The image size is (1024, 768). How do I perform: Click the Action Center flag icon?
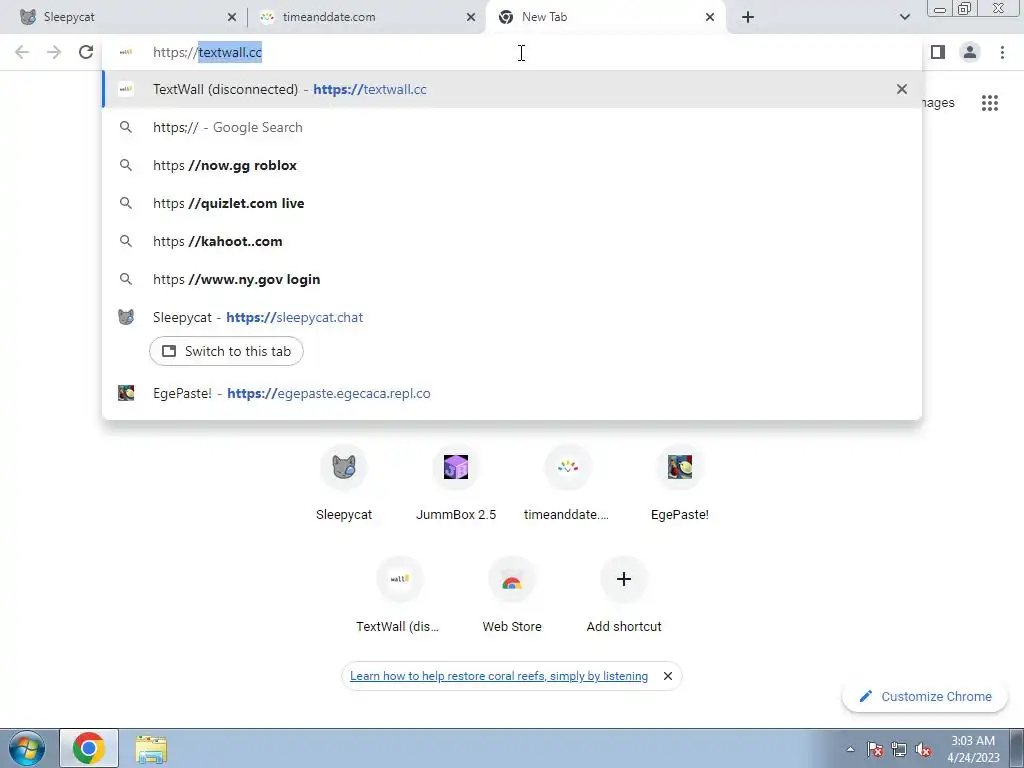point(875,749)
